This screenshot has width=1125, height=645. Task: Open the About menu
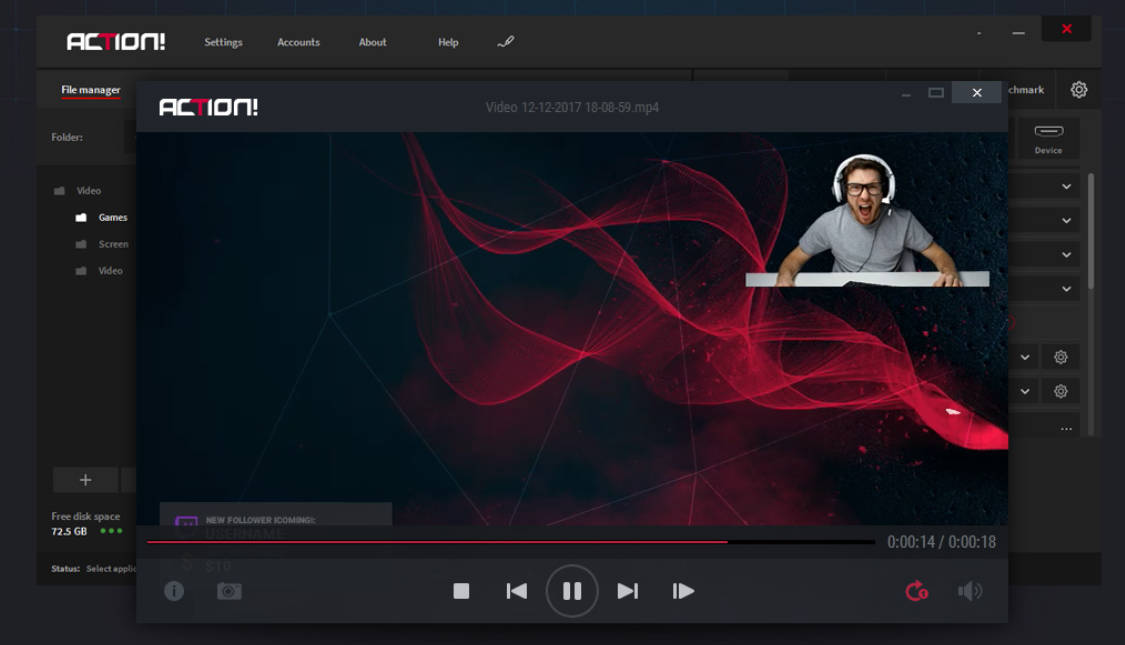tap(372, 42)
